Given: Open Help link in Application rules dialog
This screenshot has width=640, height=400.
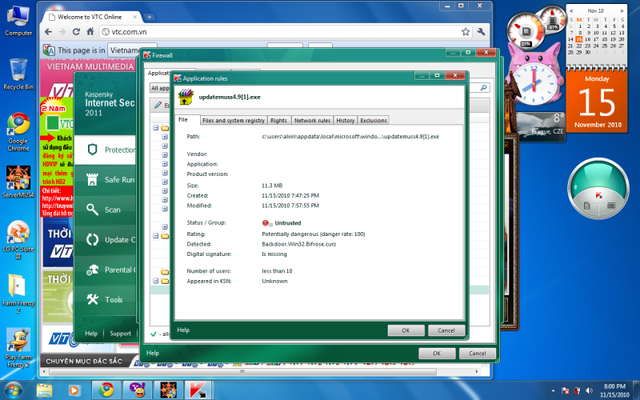Looking at the screenshot, I should pos(183,330).
